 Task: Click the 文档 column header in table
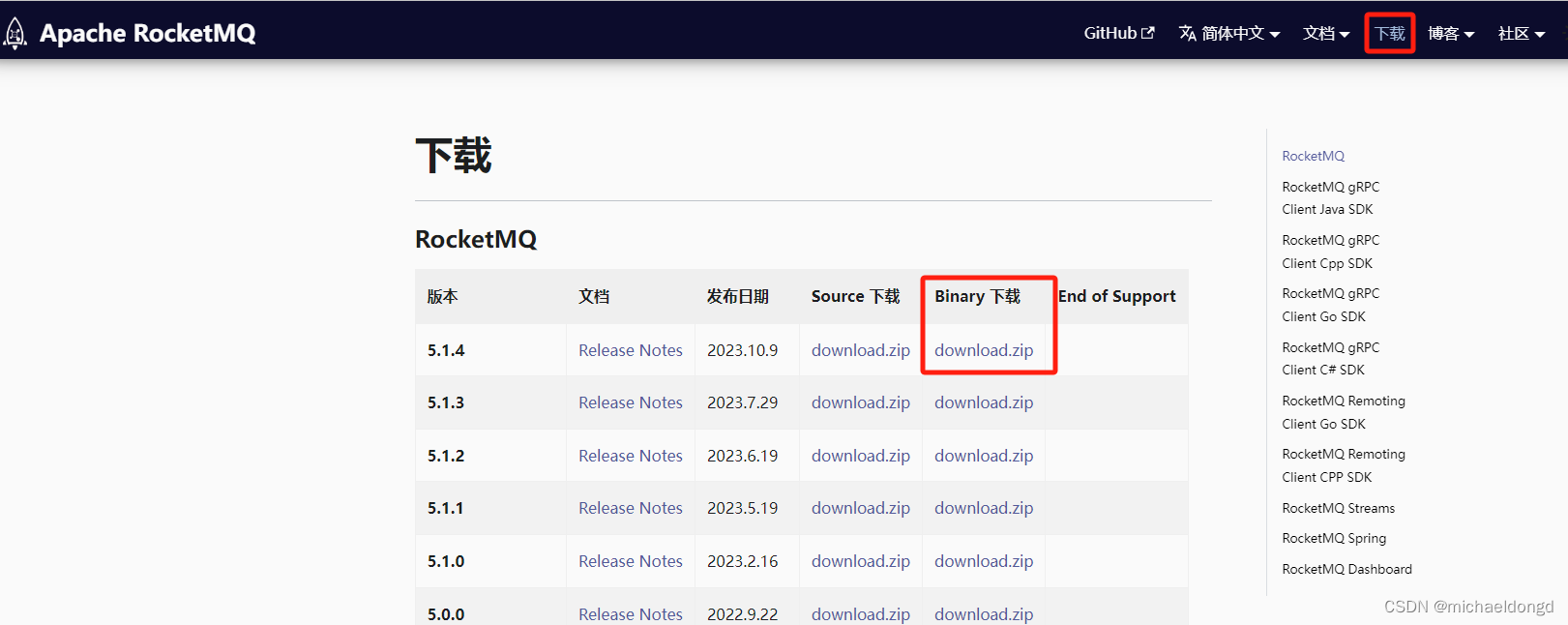pyautogui.click(x=594, y=296)
